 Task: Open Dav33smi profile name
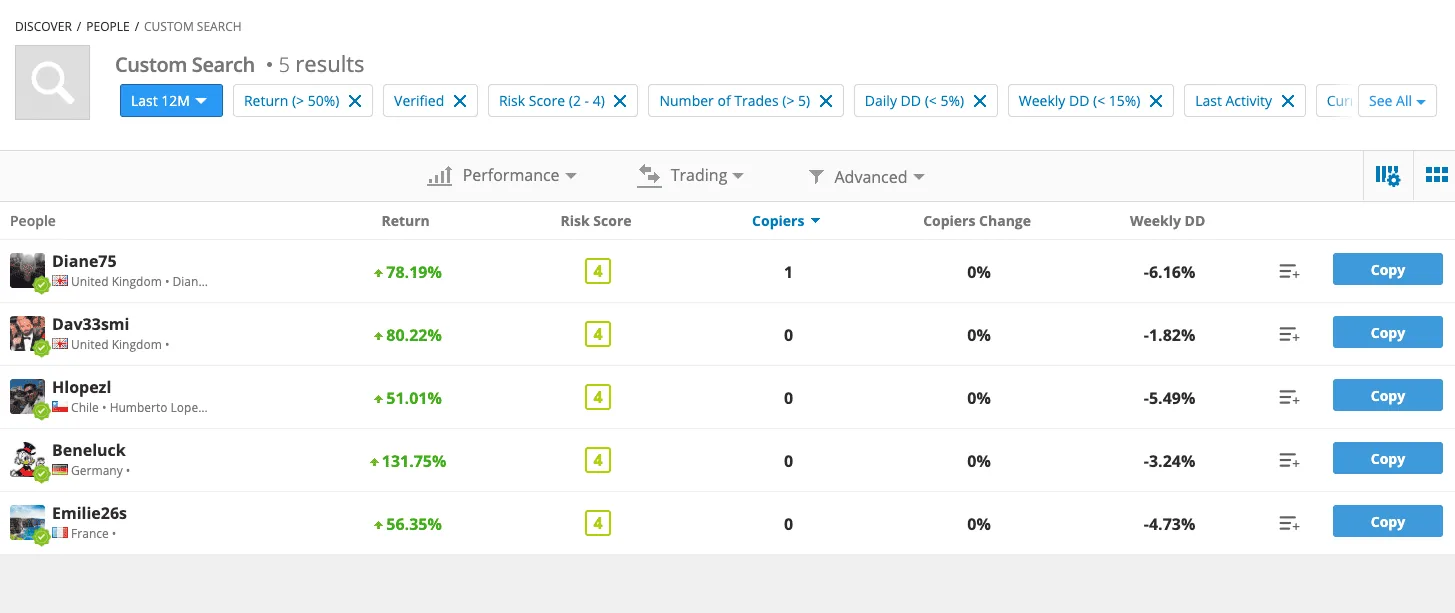(x=91, y=325)
